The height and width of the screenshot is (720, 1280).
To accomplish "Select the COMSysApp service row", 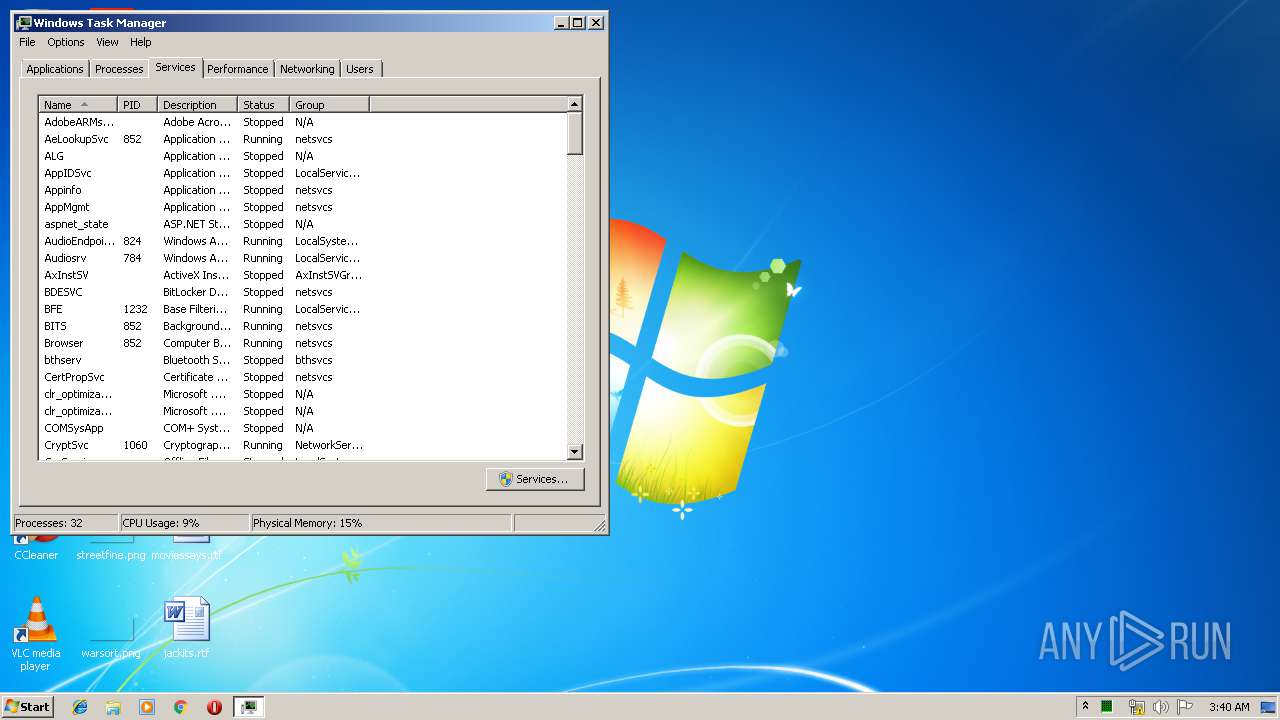I will [x=302, y=428].
